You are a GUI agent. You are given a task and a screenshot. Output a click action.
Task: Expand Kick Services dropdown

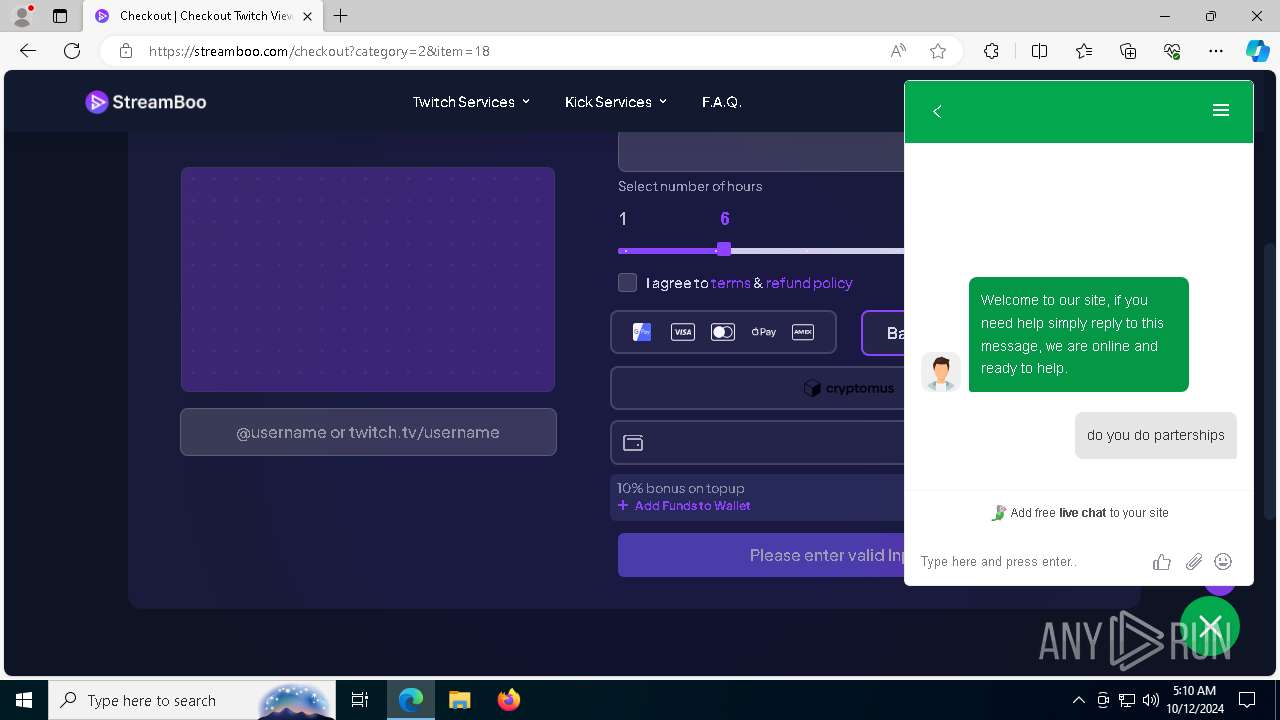click(616, 102)
